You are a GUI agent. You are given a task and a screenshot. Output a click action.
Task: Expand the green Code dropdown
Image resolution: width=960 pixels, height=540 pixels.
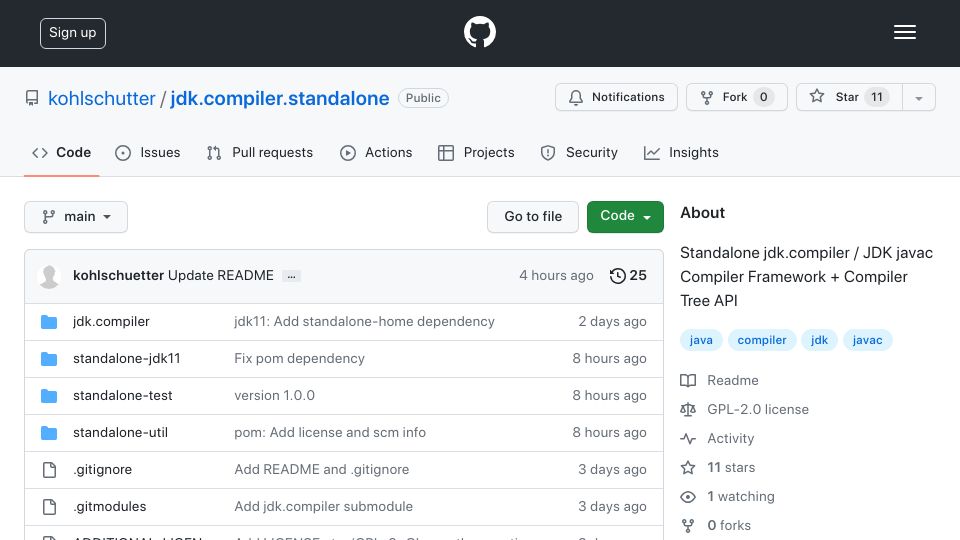pyautogui.click(x=625, y=217)
